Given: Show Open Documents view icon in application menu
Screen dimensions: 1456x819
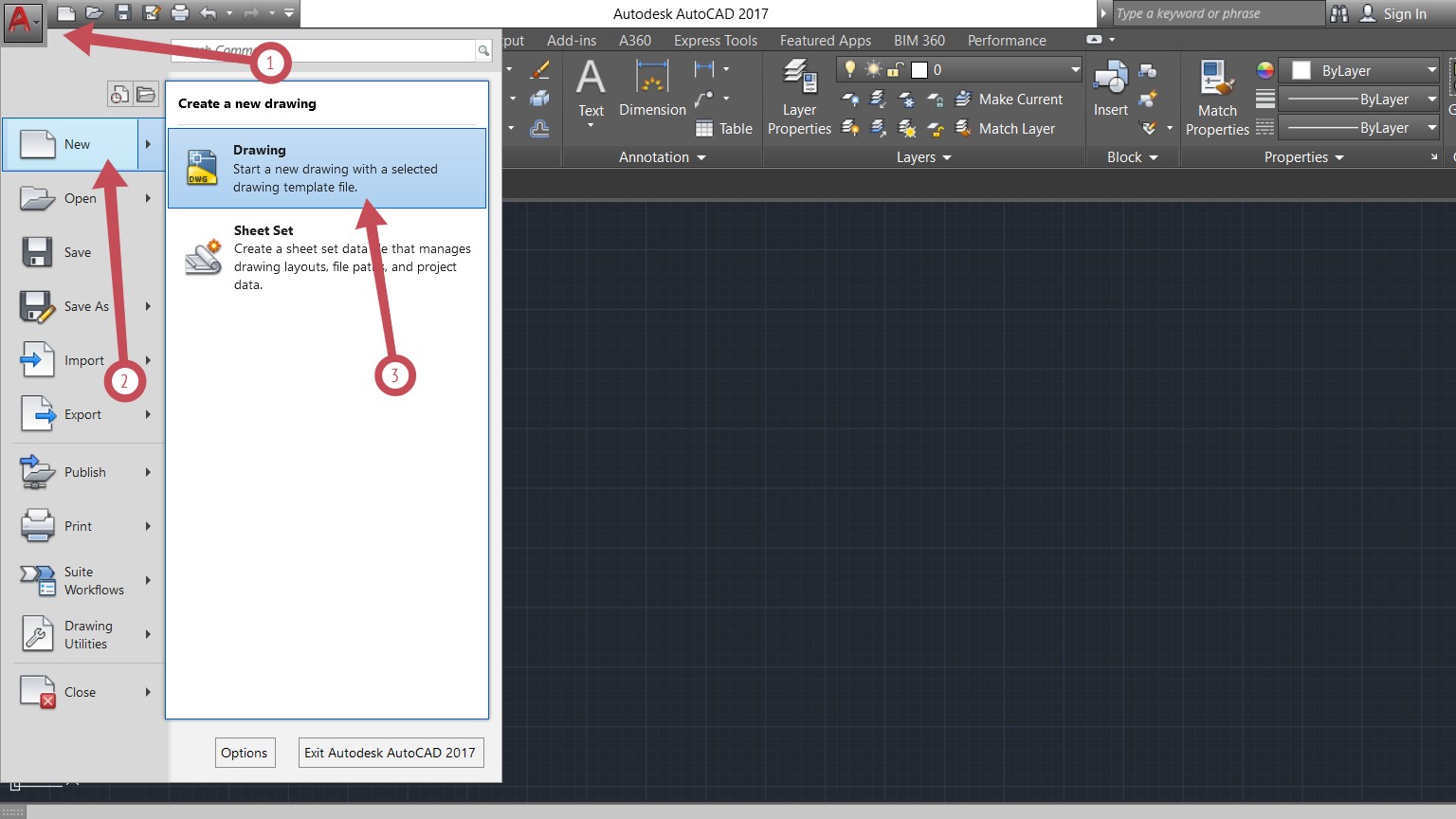Looking at the screenshot, I should click(x=145, y=94).
